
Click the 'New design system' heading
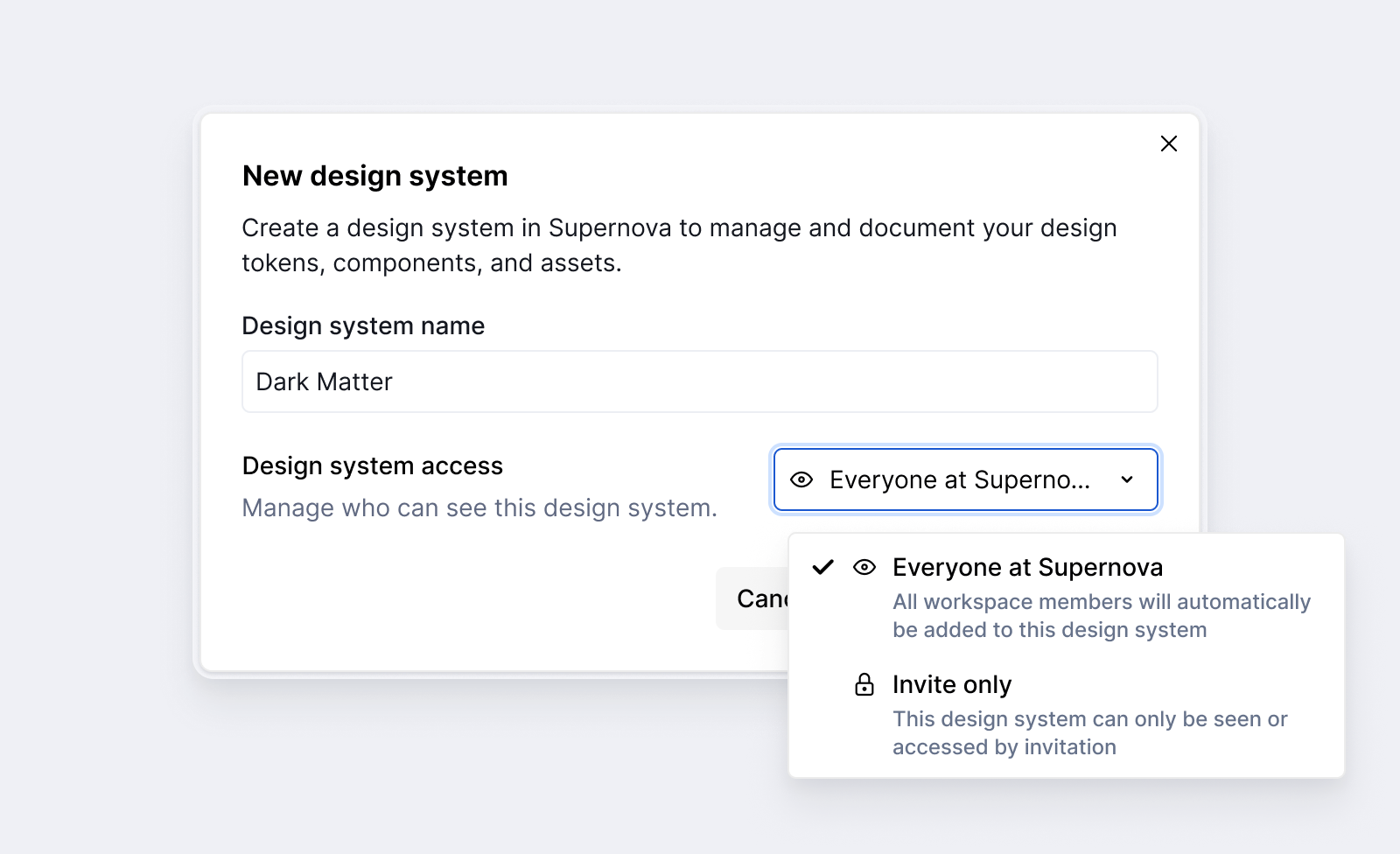click(x=375, y=176)
